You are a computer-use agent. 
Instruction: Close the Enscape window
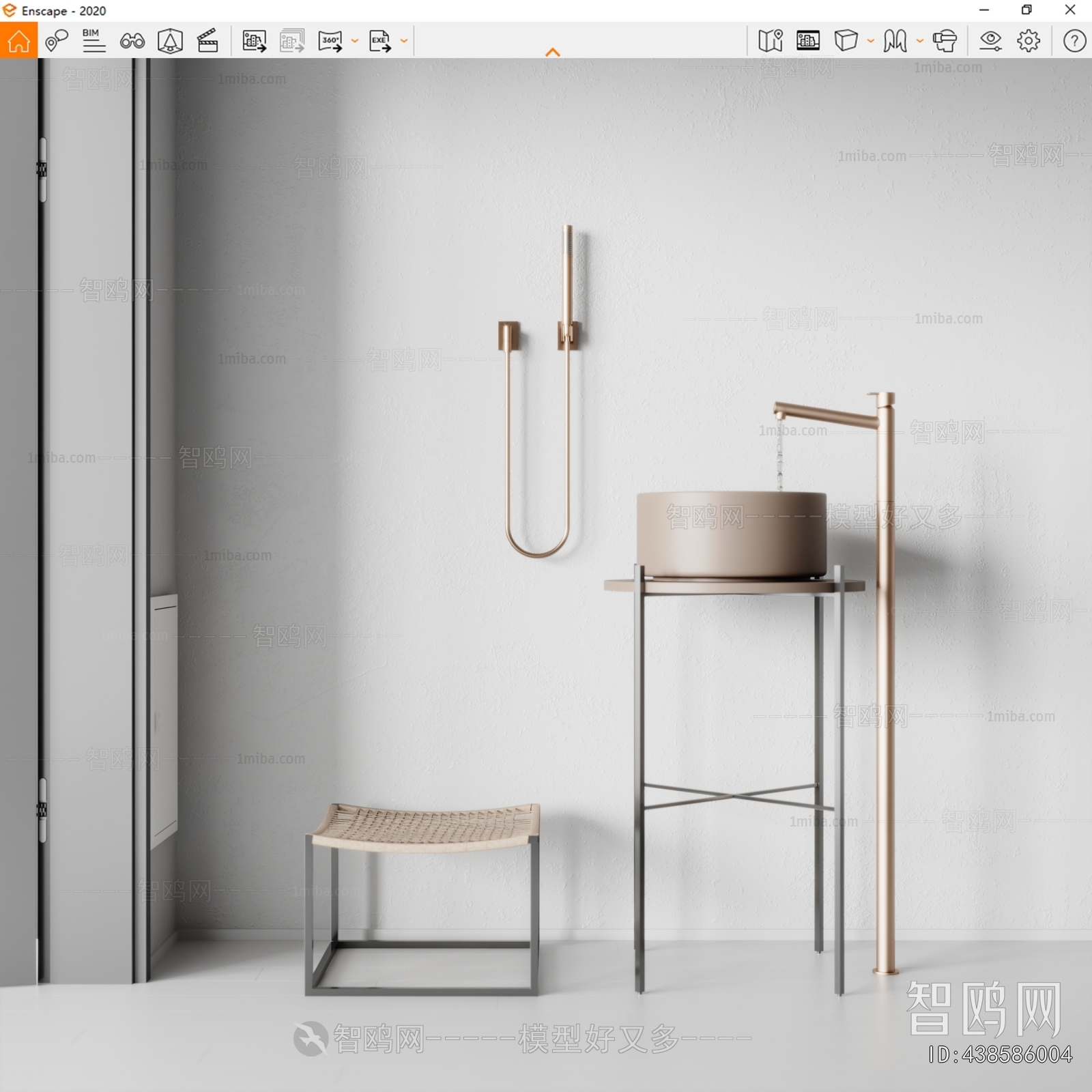coord(1070,10)
